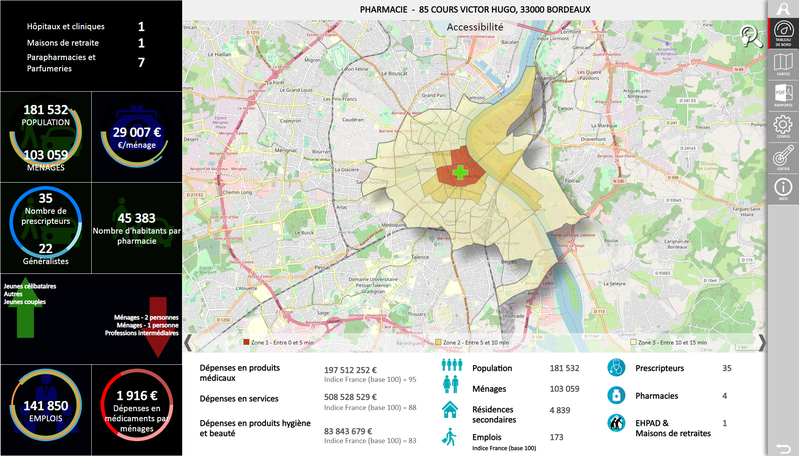Click the user profile icon at top right
799x456 pixels.
coord(783,8)
